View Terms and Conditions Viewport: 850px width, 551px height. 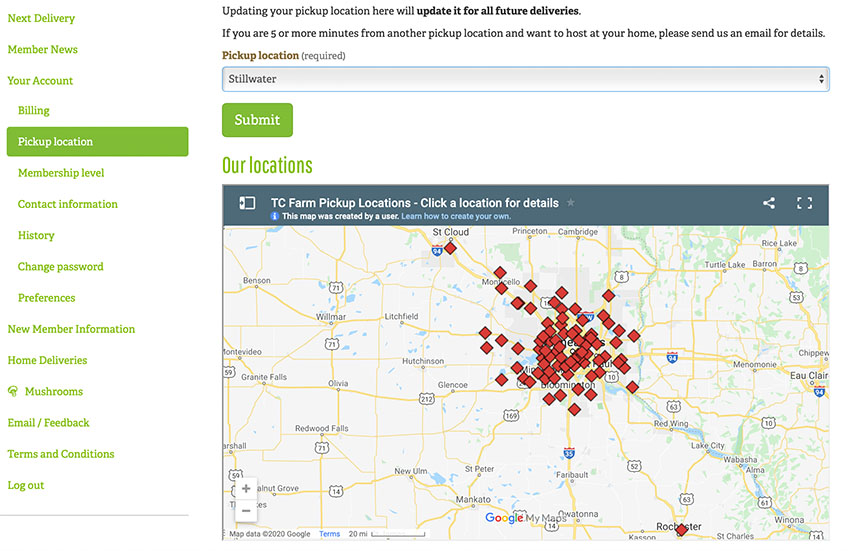pos(61,454)
